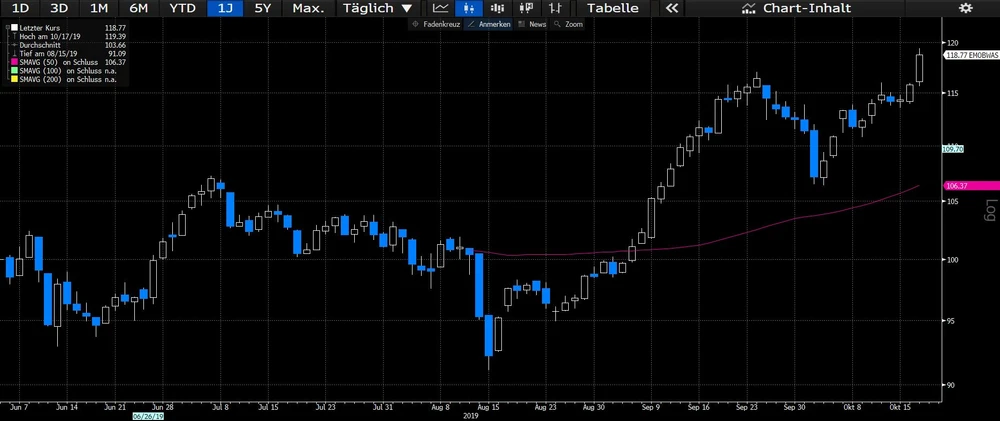Open the Täglich interval dropdown

coord(376,8)
